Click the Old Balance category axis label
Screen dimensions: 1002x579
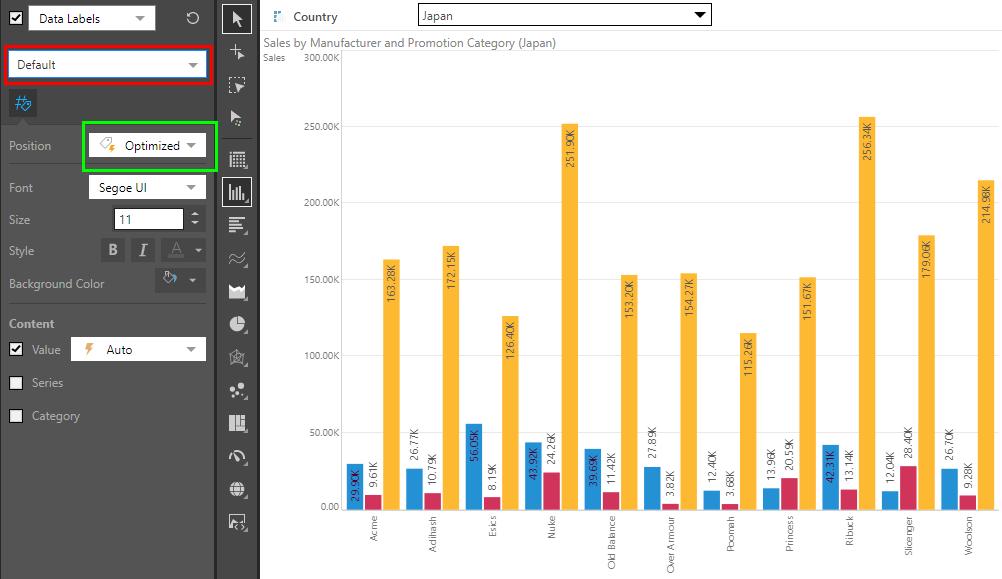(612, 543)
